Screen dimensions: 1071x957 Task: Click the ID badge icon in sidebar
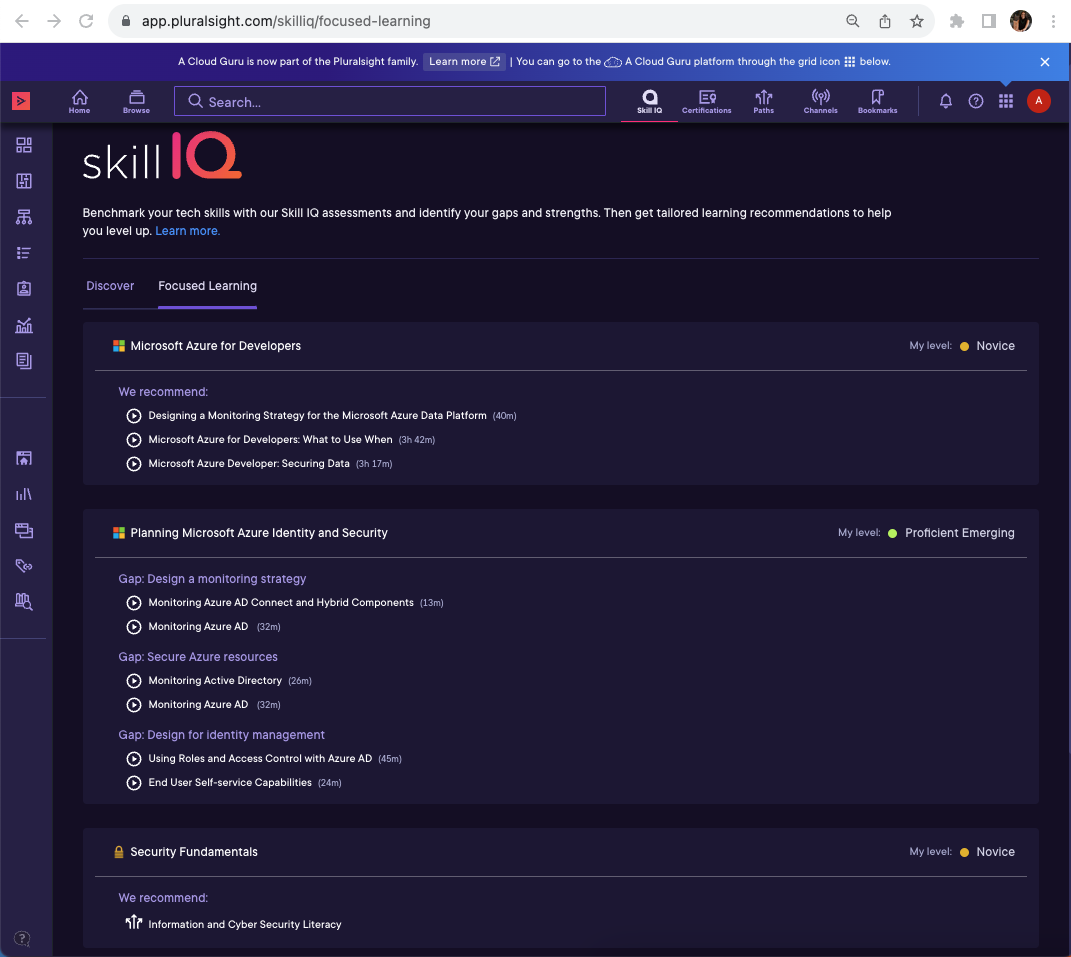click(24, 288)
